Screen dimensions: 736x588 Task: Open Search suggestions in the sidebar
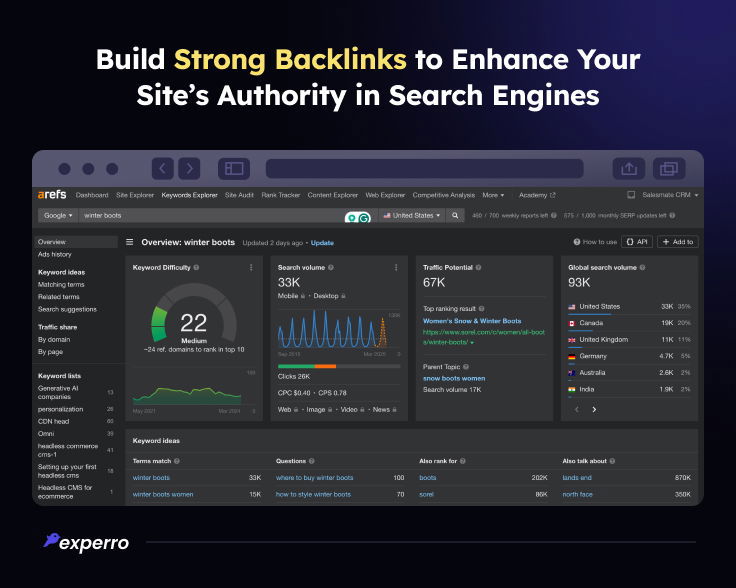67,309
